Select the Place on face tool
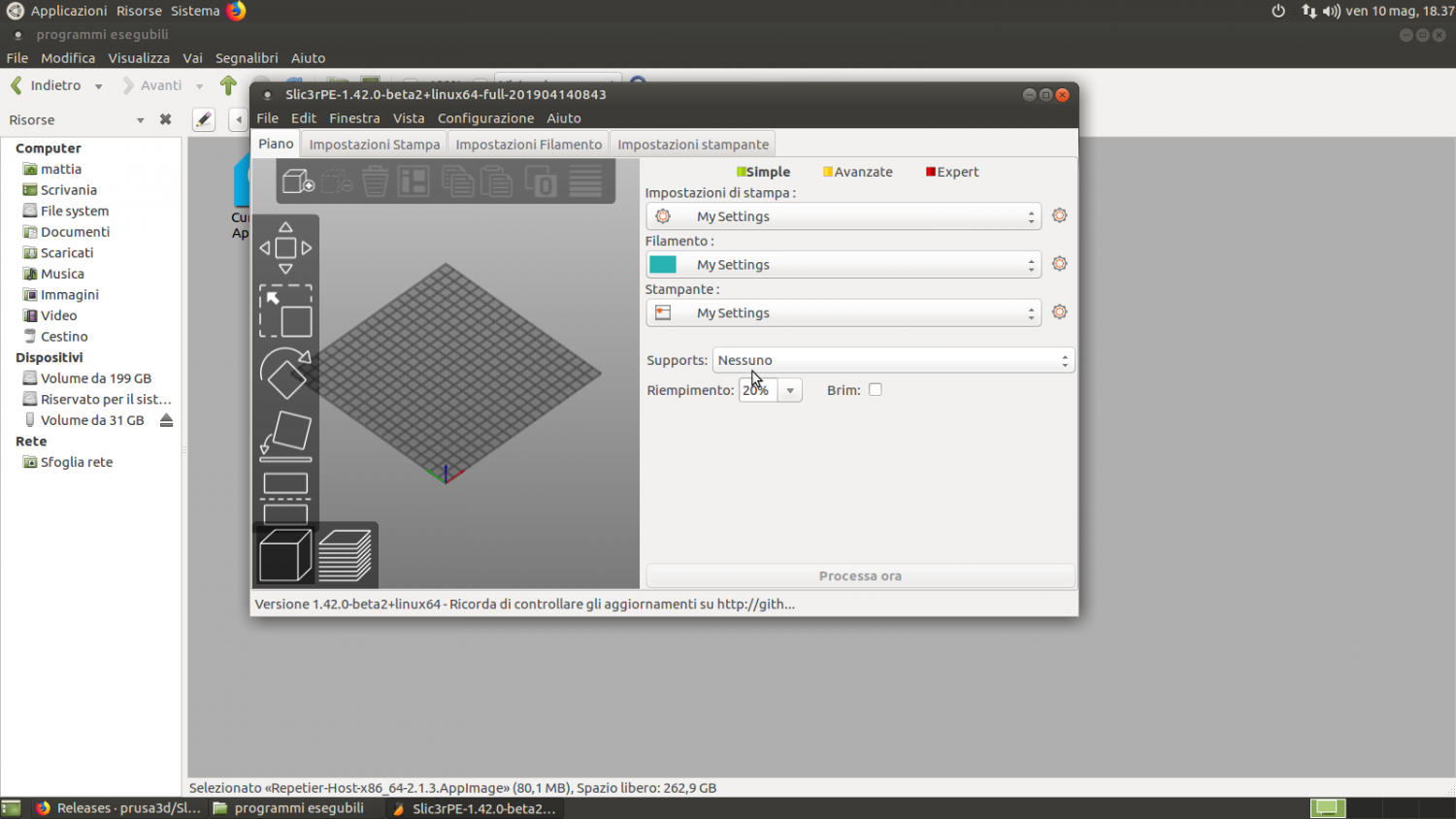Image resolution: width=1456 pixels, height=819 pixels. (285, 435)
